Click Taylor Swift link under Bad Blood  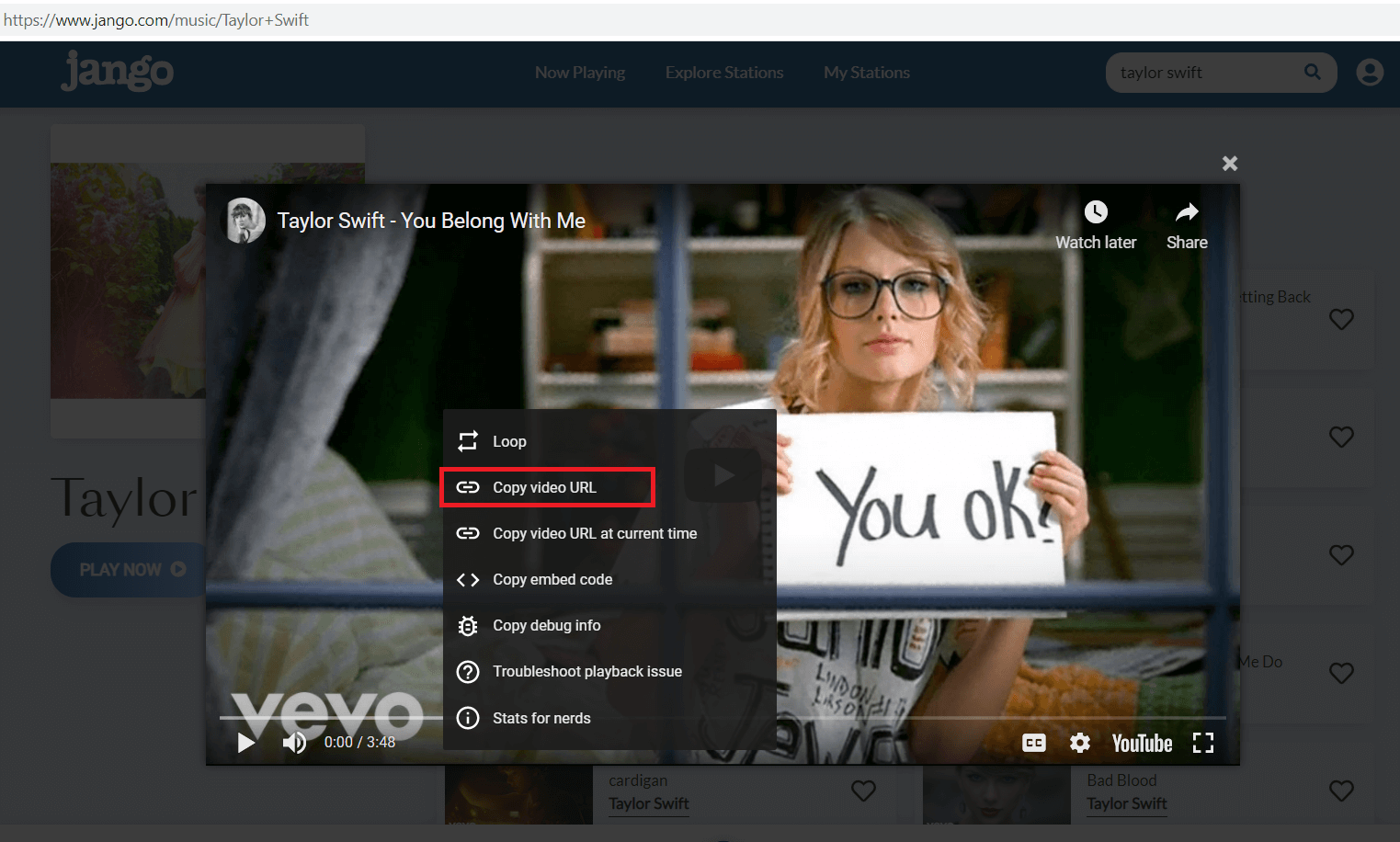coord(1127,803)
